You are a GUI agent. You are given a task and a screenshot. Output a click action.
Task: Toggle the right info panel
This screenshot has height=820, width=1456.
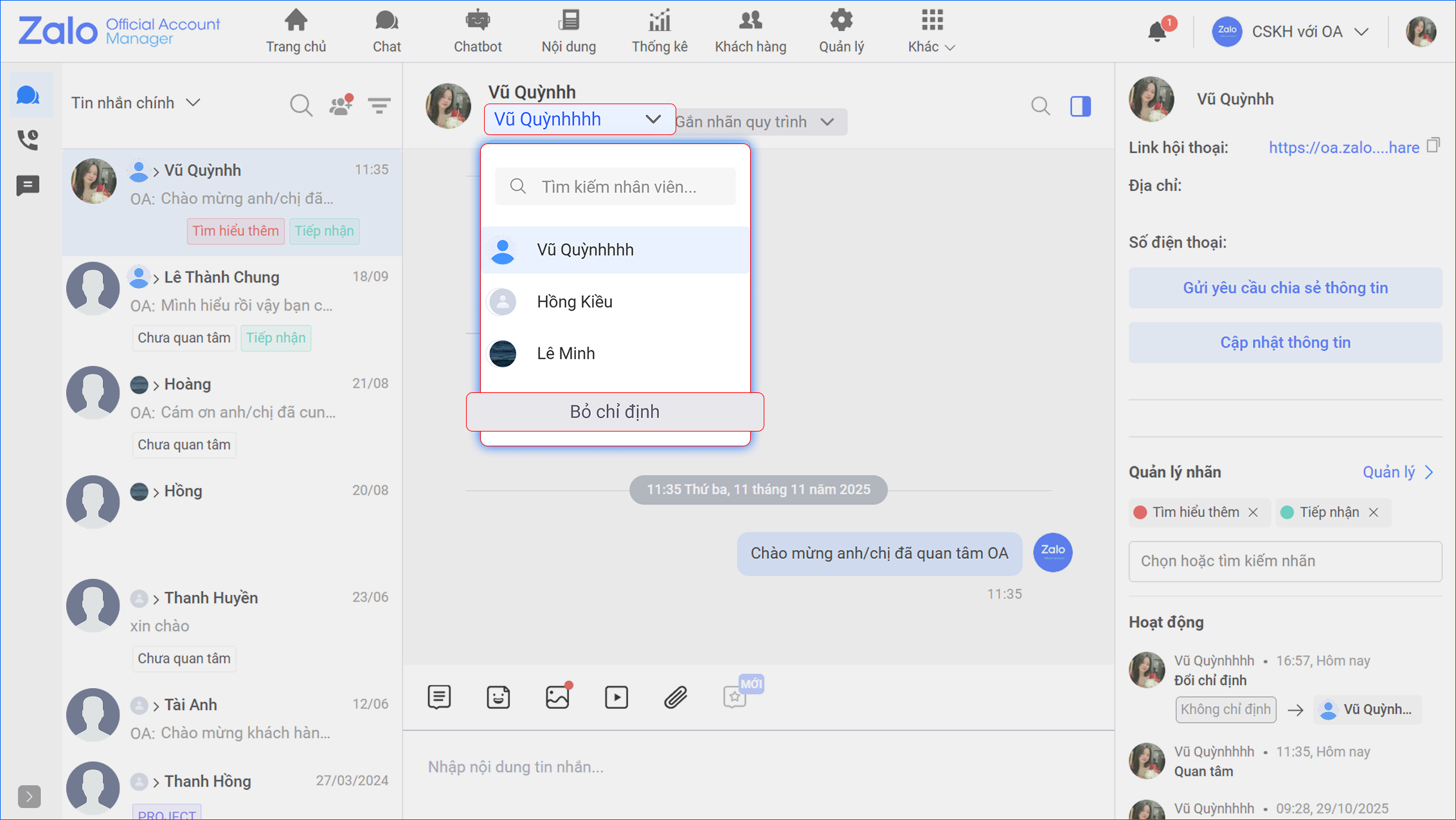1080,106
